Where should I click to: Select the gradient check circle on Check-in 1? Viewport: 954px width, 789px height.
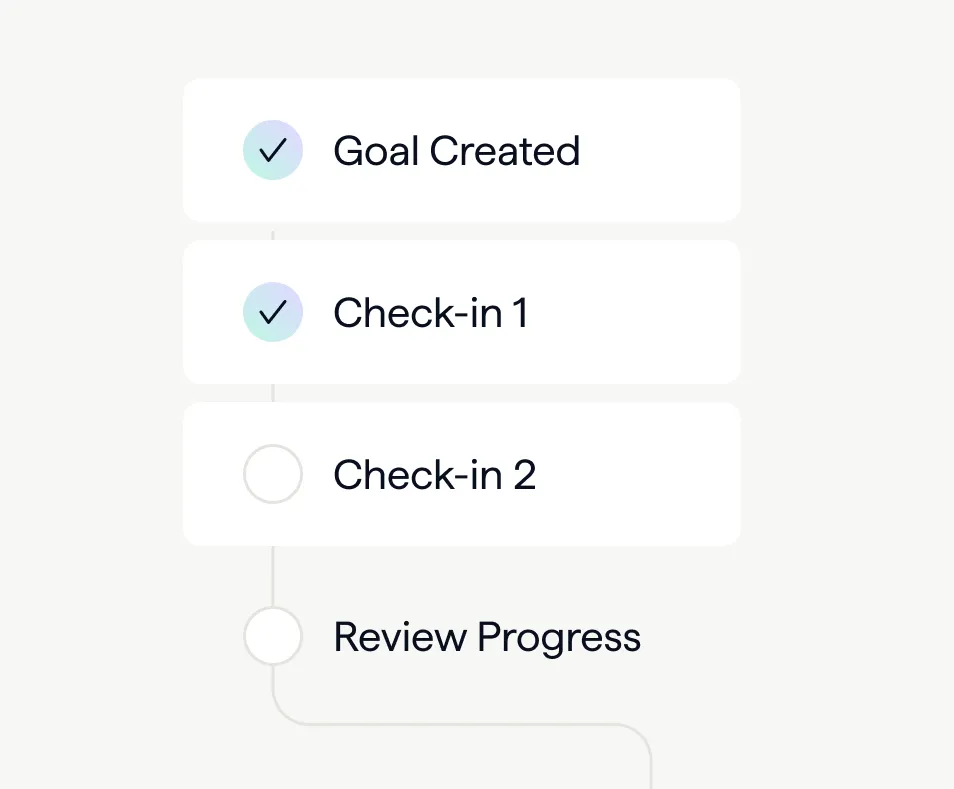click(272, 312)
